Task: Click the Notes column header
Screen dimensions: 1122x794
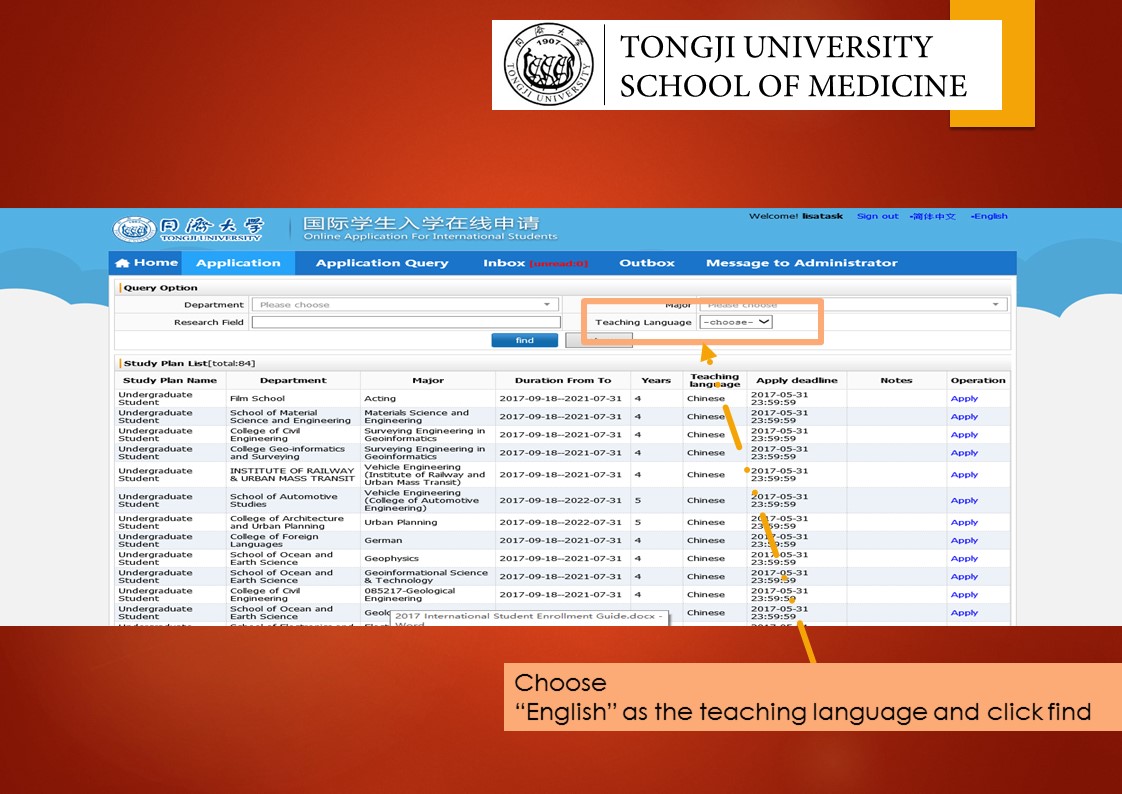Action: [x=896, y=381]
